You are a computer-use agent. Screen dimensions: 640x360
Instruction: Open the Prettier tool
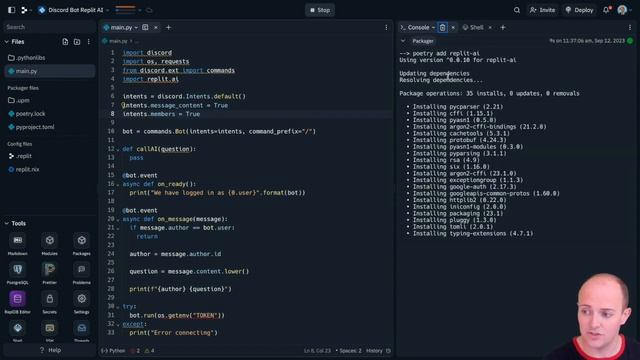pos(49,273)
